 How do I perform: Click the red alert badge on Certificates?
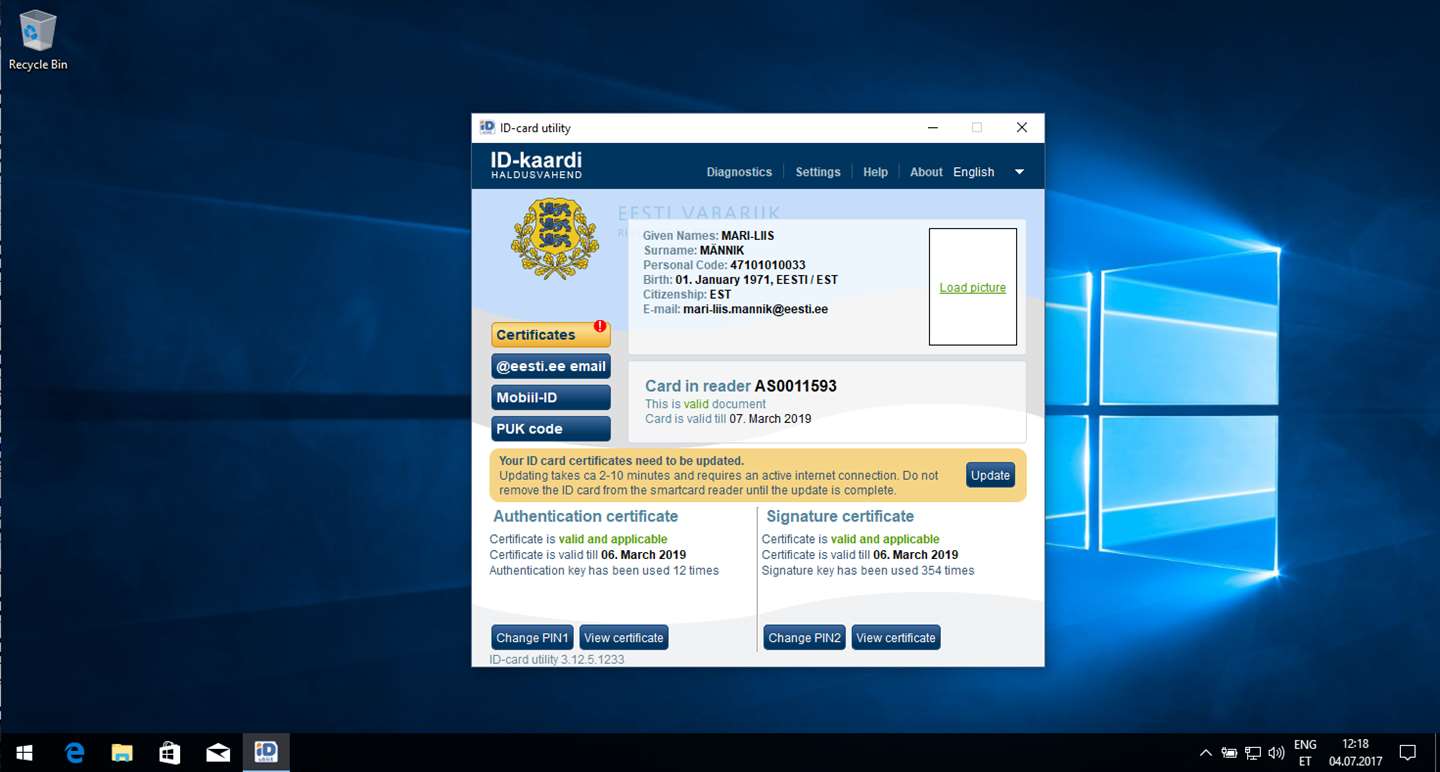point(600,326)
